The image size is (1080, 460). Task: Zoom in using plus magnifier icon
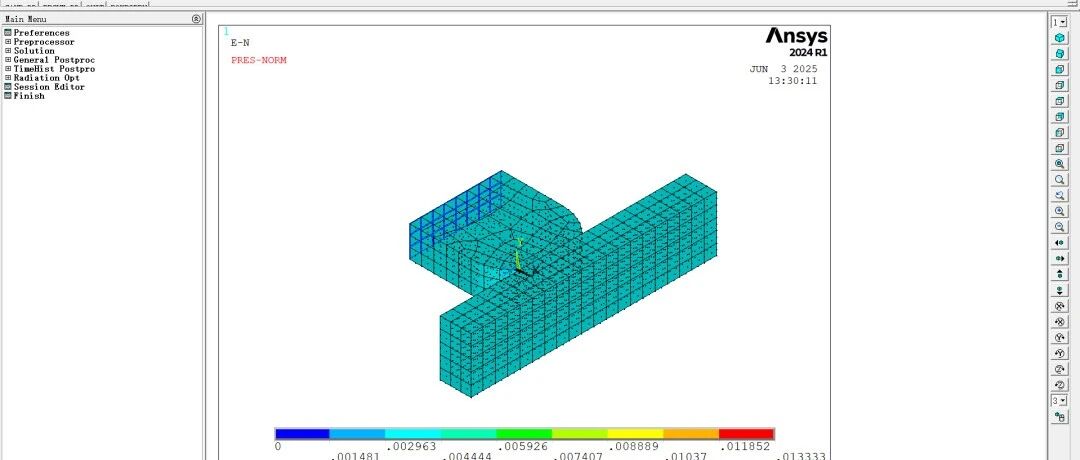click(1060, 211)
